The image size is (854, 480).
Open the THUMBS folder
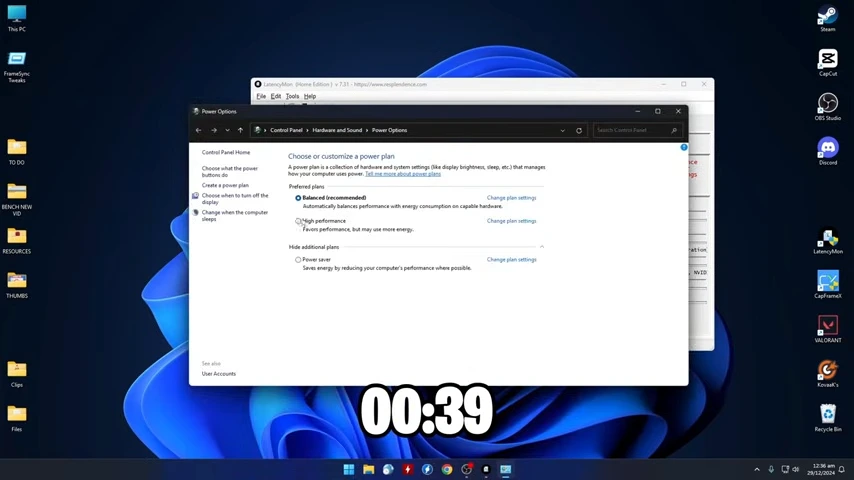[x=16, y=285]
